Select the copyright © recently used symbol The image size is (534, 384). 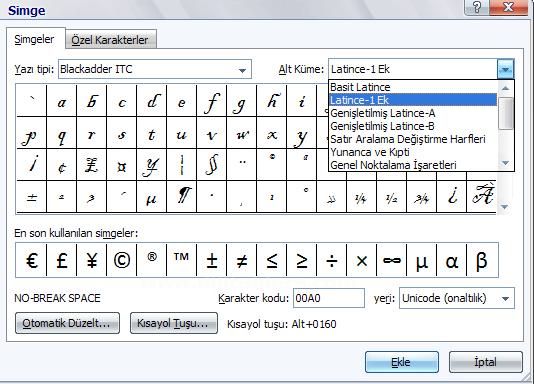[x=122, y=260]
